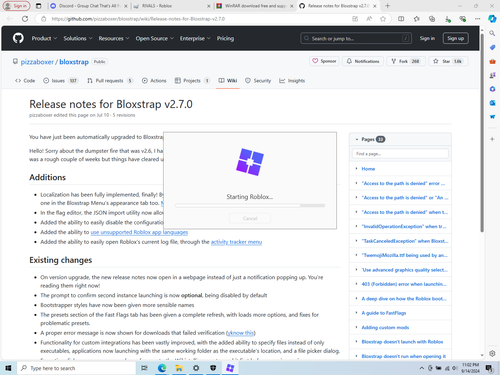Screen dimensions: 500x375
Task: Open the Actions tab
Action: 154,81
